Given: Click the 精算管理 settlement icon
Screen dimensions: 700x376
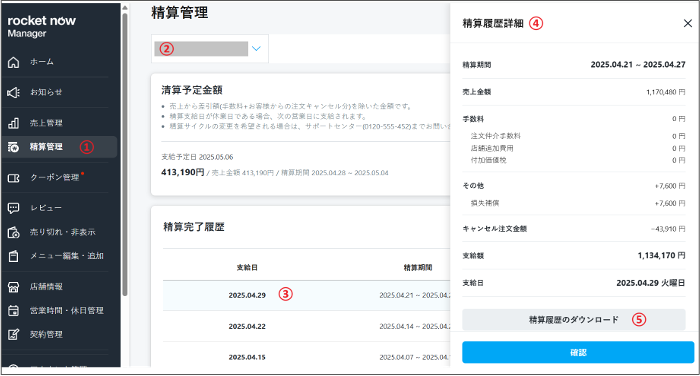Looking at the screenshot, I should pos(13,147).
